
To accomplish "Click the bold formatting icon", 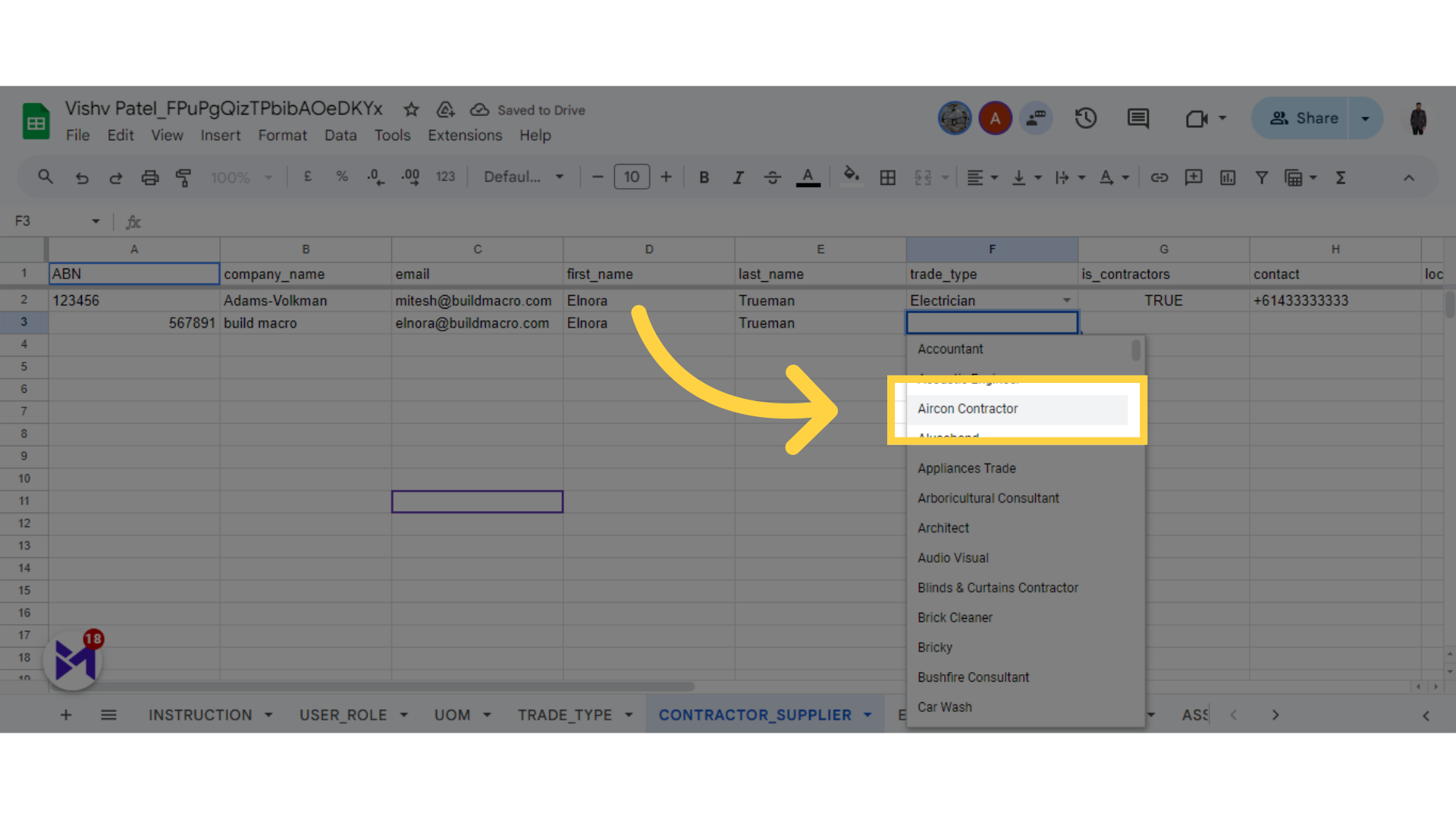I will click(x=703, y=178).
